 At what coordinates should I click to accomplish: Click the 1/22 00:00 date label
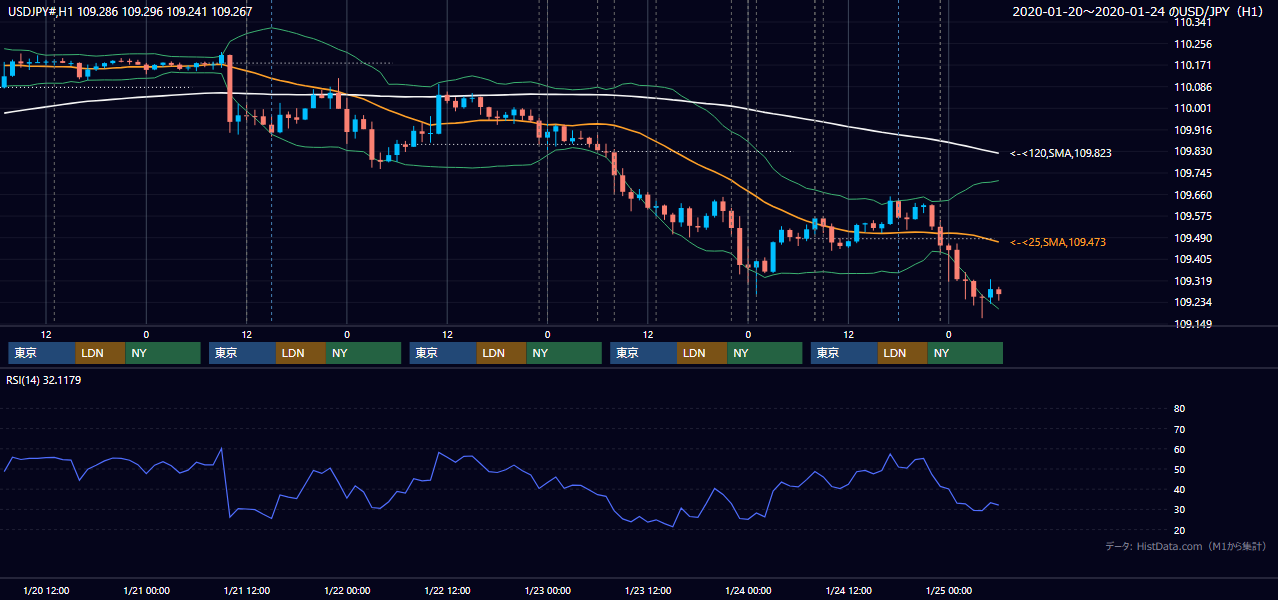[x=346, y=590]
